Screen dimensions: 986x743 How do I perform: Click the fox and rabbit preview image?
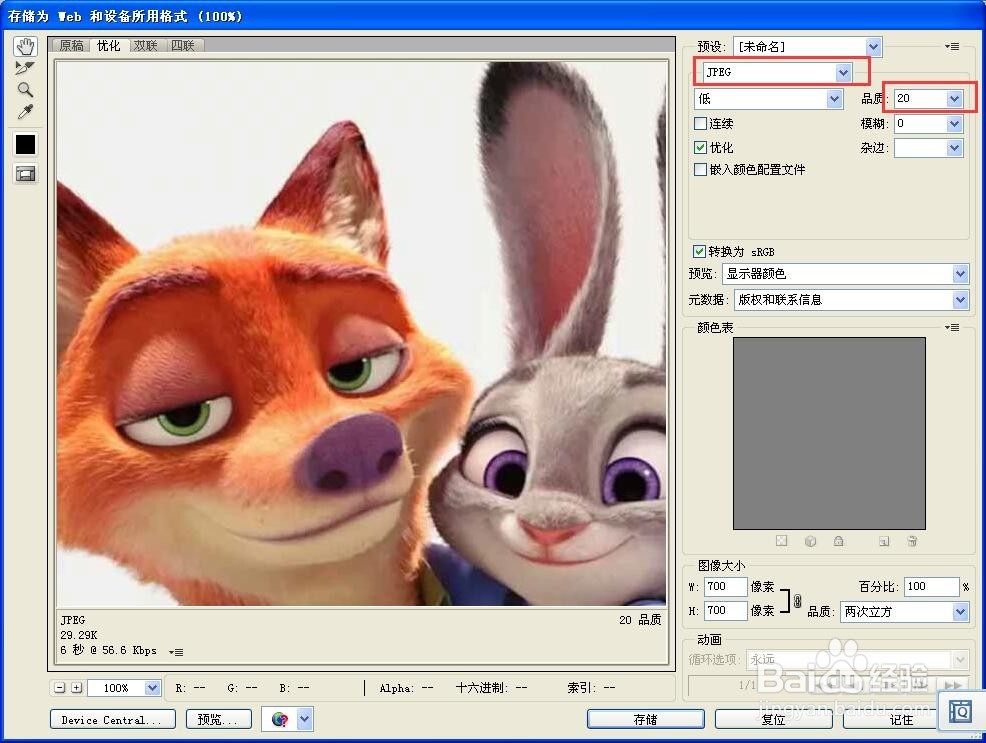pos(361,333)
